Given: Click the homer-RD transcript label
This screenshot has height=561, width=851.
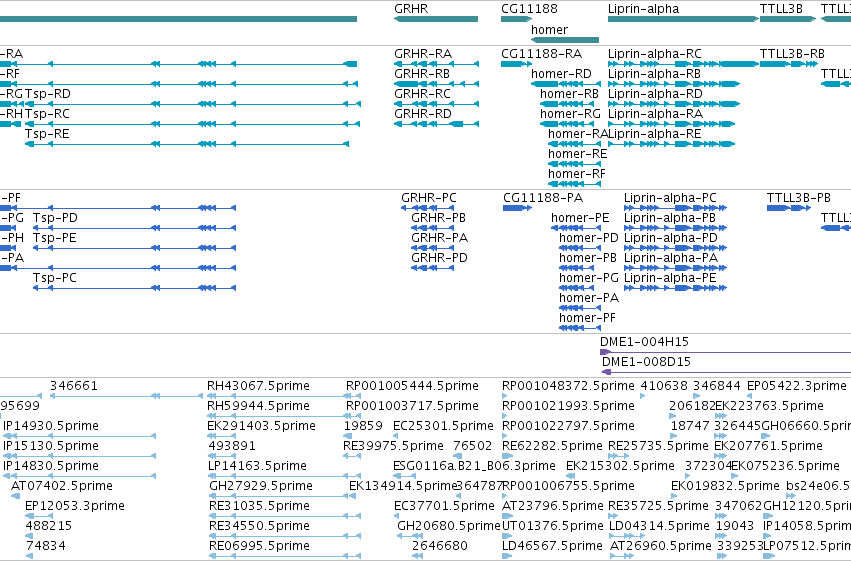Looking at the screenshot, I should point(561,74).
